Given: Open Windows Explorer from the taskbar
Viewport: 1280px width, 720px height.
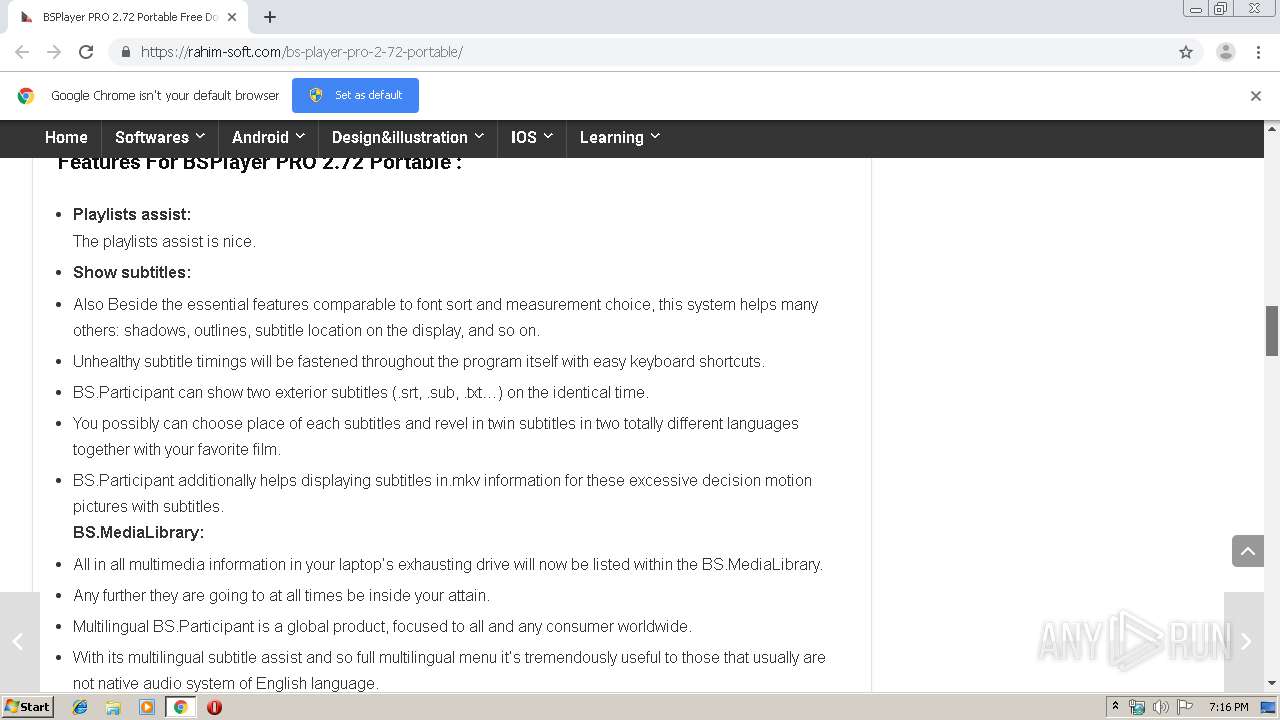Looking at the screenshot, I should point(113,707).
